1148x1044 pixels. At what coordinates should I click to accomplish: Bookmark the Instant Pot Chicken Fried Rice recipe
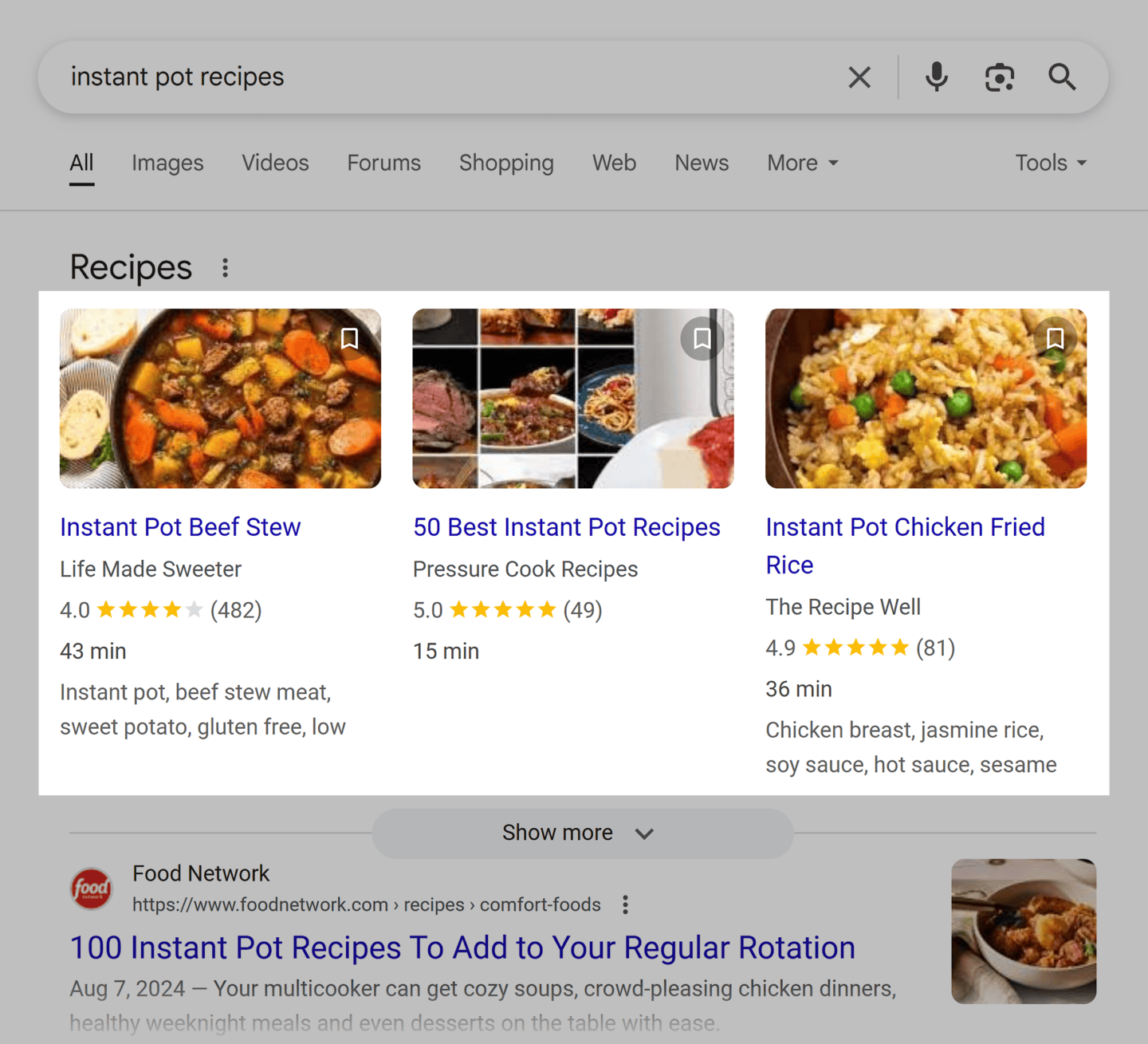(x=1055, y=338)
